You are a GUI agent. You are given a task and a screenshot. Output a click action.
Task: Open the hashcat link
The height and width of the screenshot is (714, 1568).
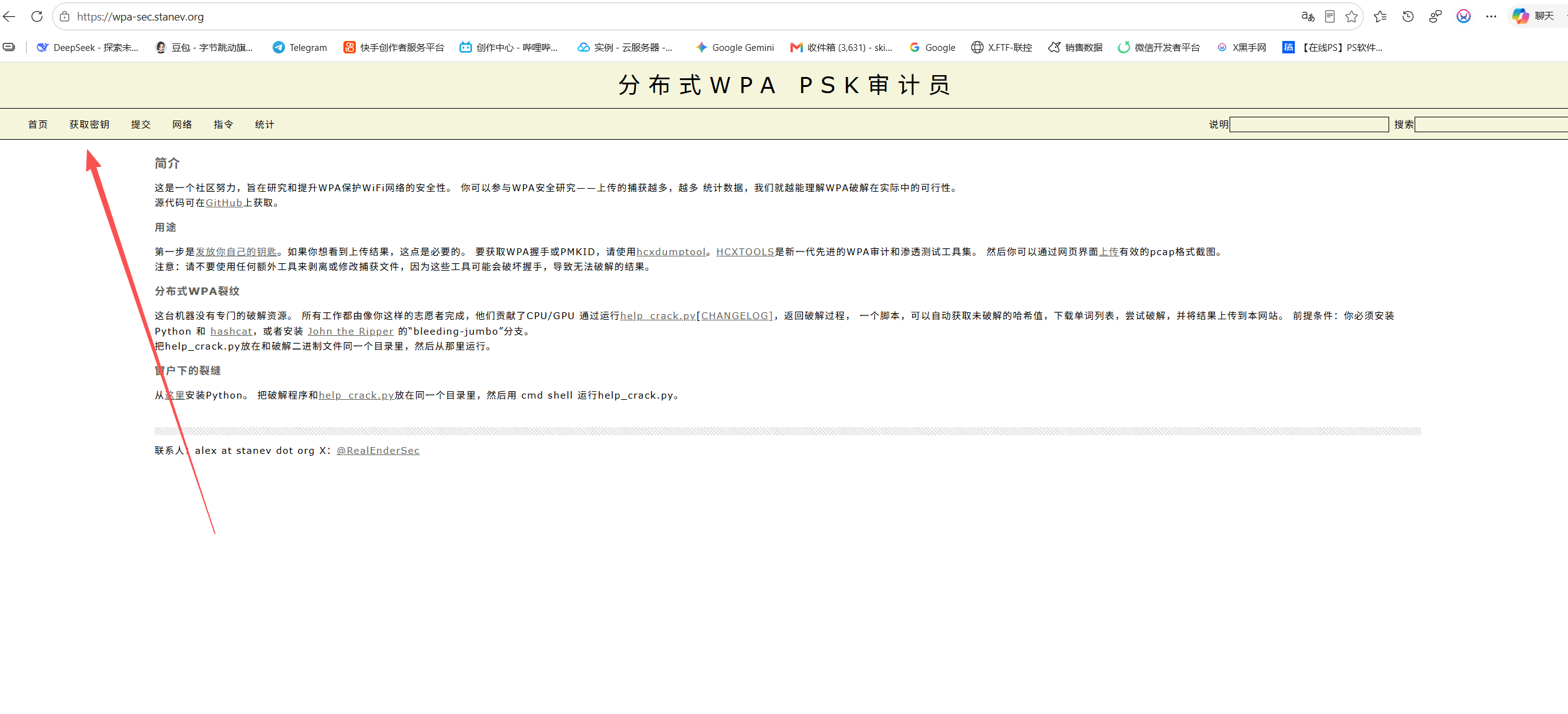click(x=231, y=332)
